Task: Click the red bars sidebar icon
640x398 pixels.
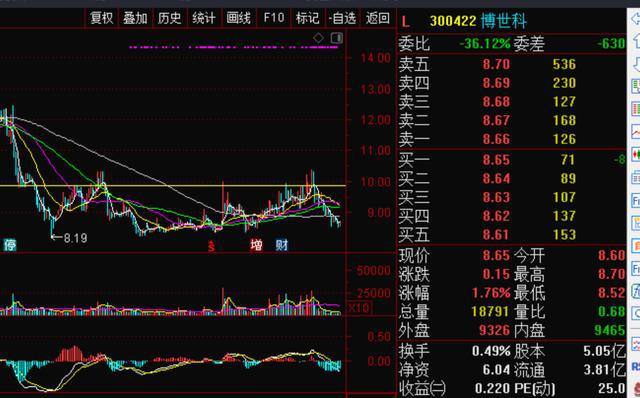Action: (636, 109)
